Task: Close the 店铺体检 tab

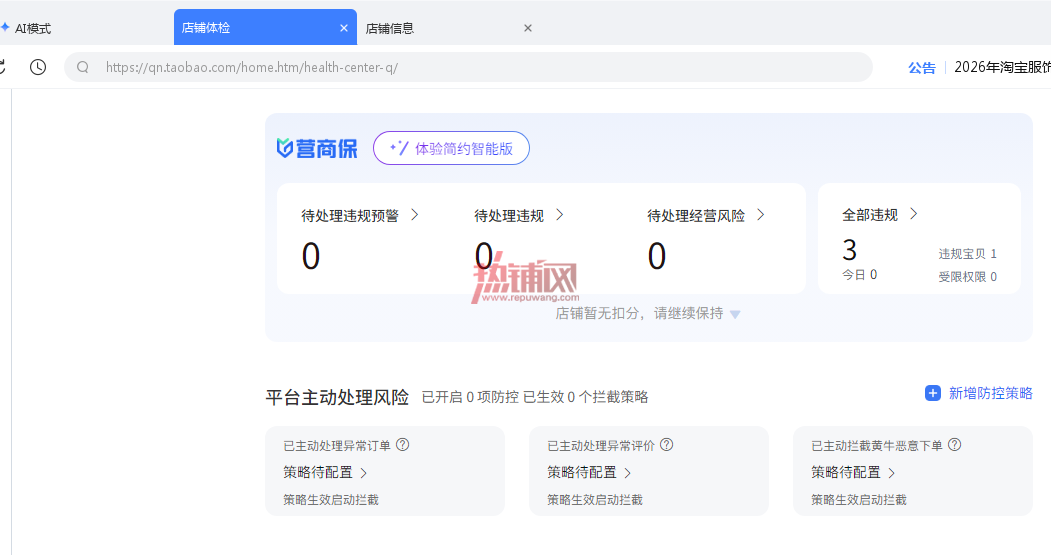Action: pyautogui.click(x=344, y=28)
